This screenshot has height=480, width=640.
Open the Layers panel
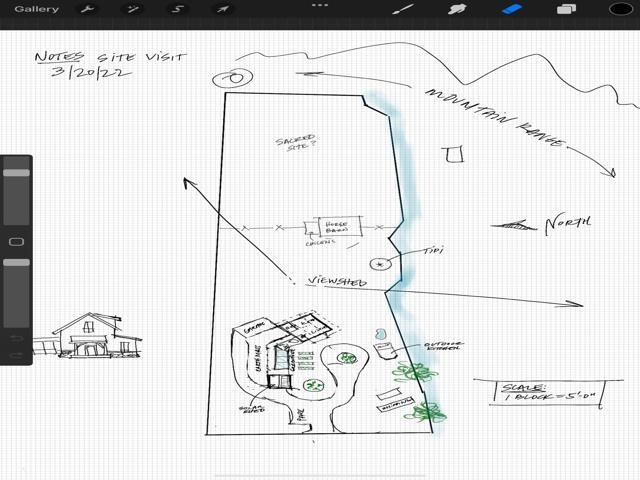tap(567, 9)
